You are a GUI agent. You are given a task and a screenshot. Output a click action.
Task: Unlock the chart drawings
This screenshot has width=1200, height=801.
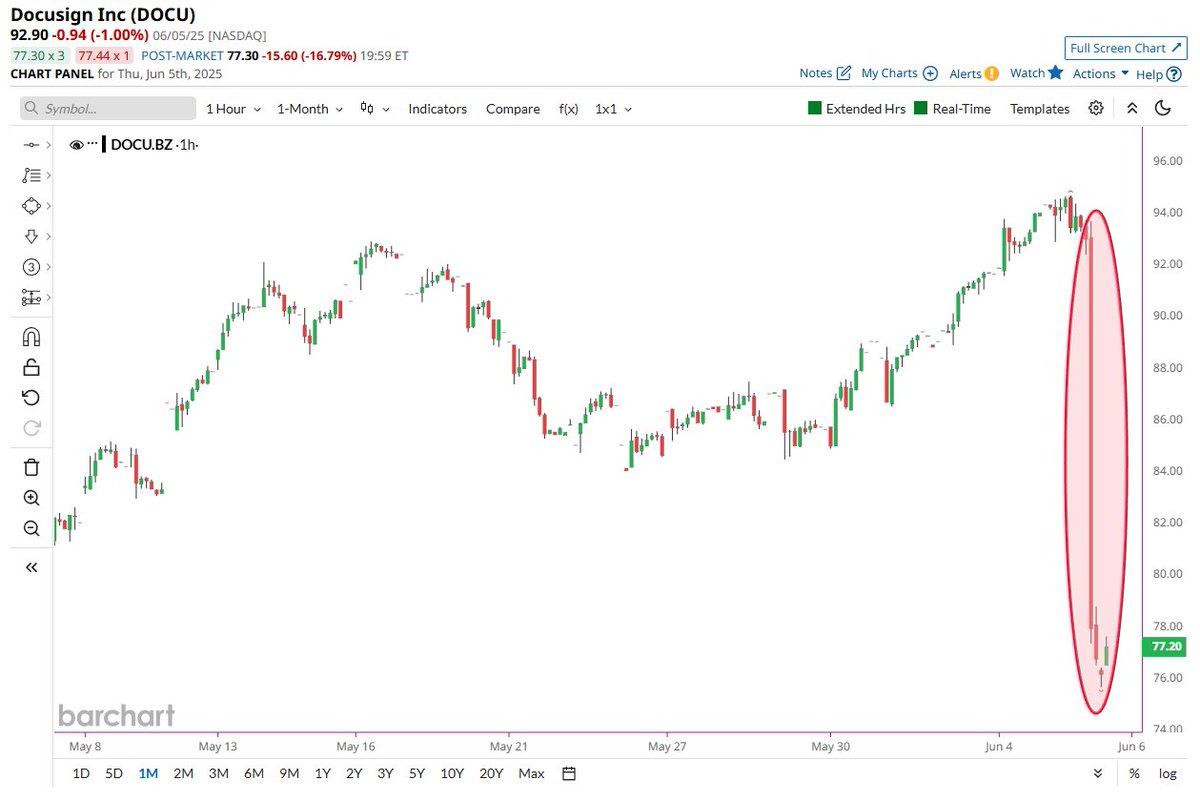click(31, 367)
